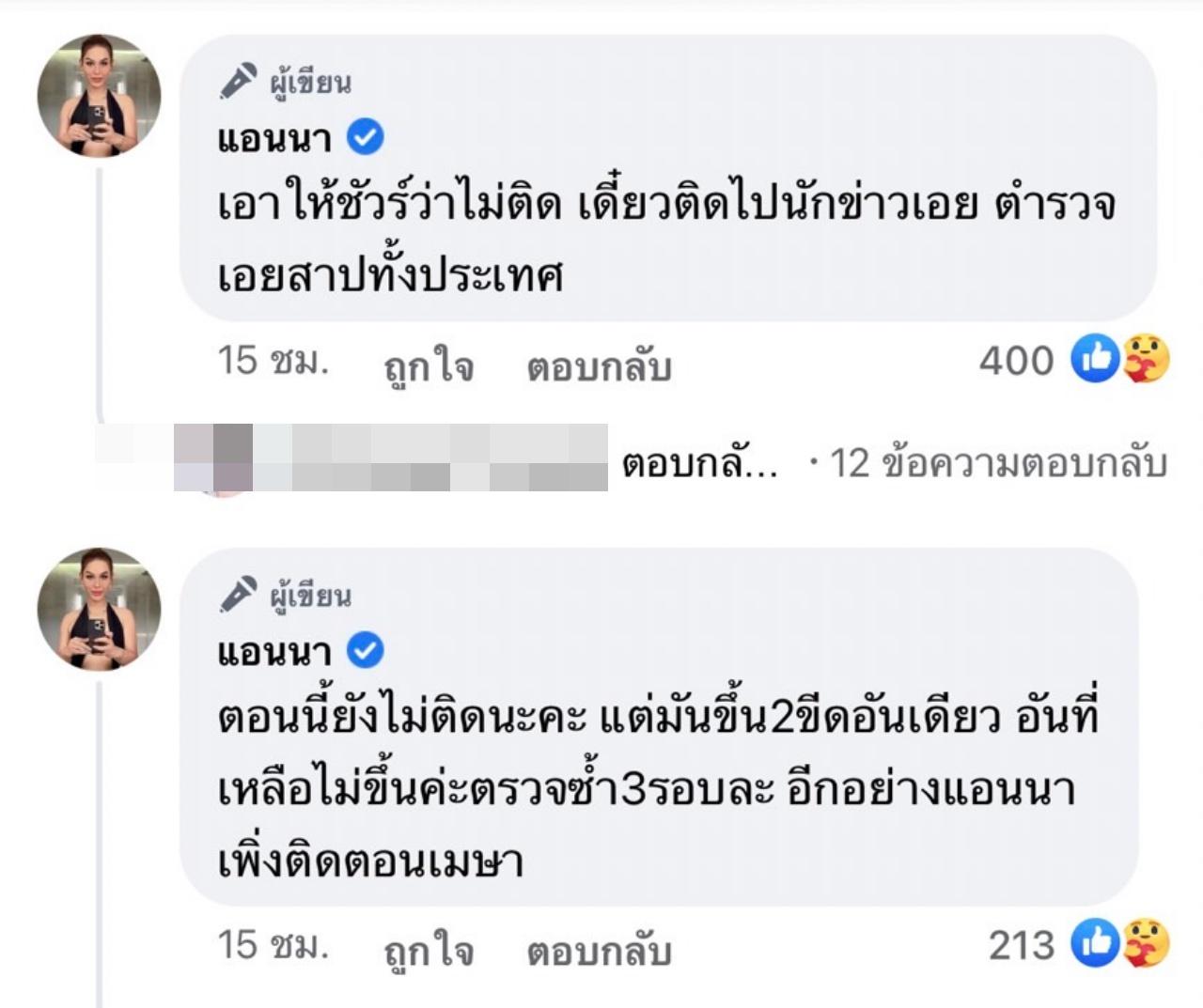Click the blue thumbs-up reaction on the first comment
Screen dimensions: 1203x1008
pos(1095,360)
